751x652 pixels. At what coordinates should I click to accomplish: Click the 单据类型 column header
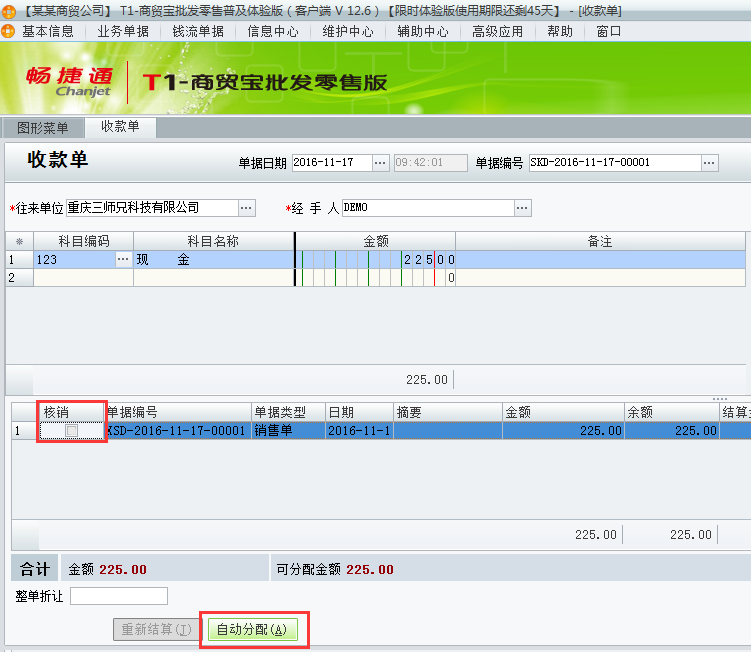pos(288,412)
